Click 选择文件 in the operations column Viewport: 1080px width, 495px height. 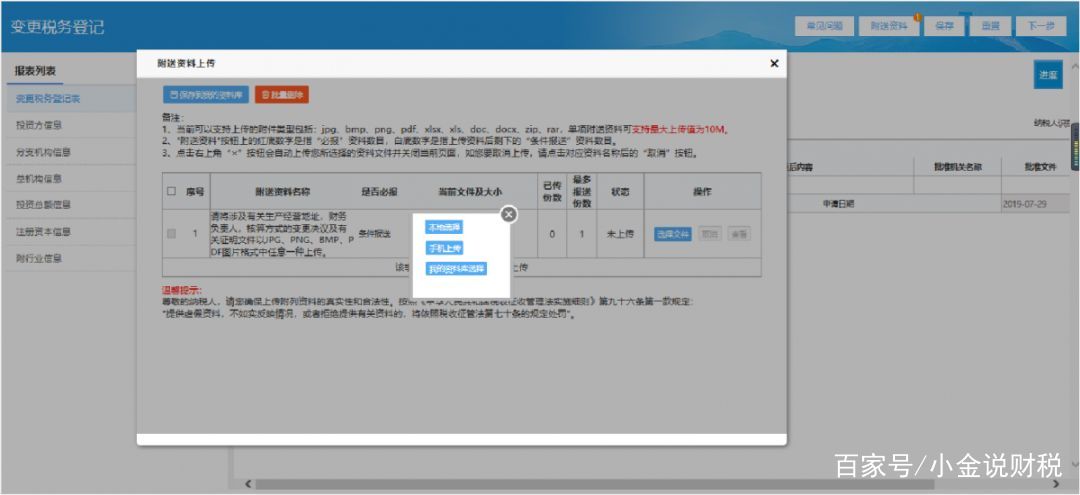(x=672, y=234)
